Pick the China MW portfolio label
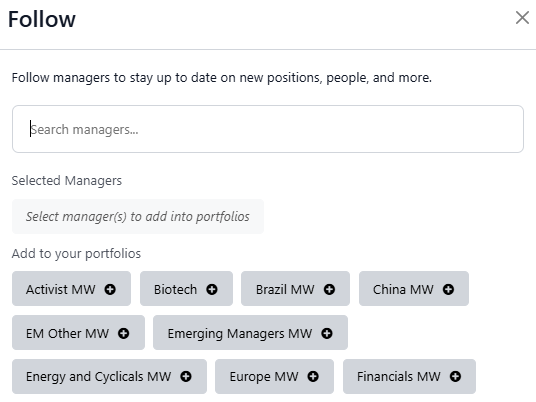 click(x=403, y=290)
